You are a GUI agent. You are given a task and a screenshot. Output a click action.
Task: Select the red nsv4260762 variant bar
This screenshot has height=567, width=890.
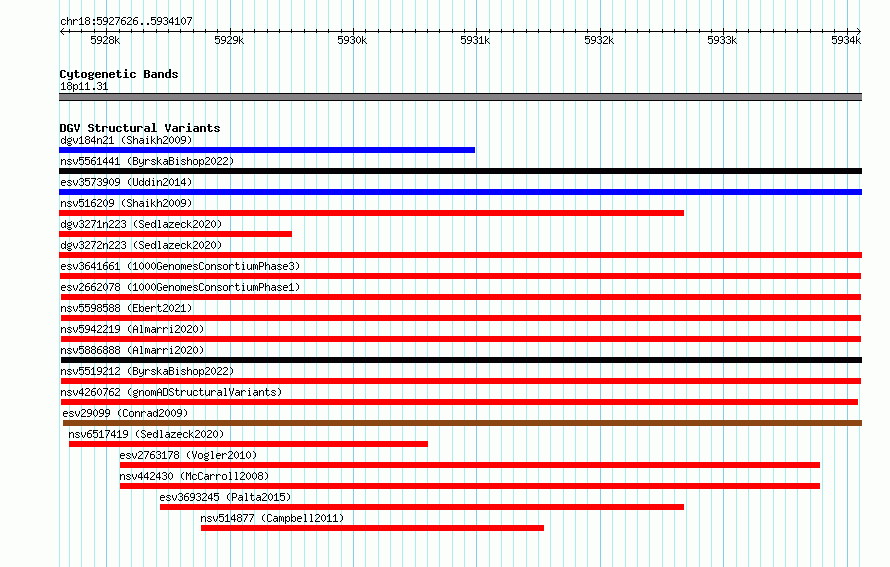pos(459,402)
